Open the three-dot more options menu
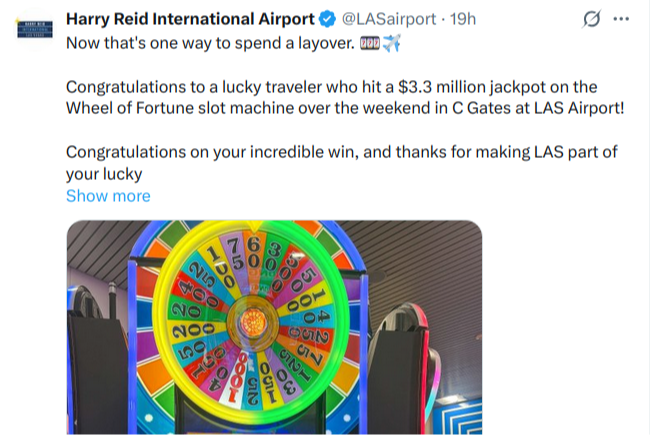Screen dimensions: 652x435 [x=621, y=19]
